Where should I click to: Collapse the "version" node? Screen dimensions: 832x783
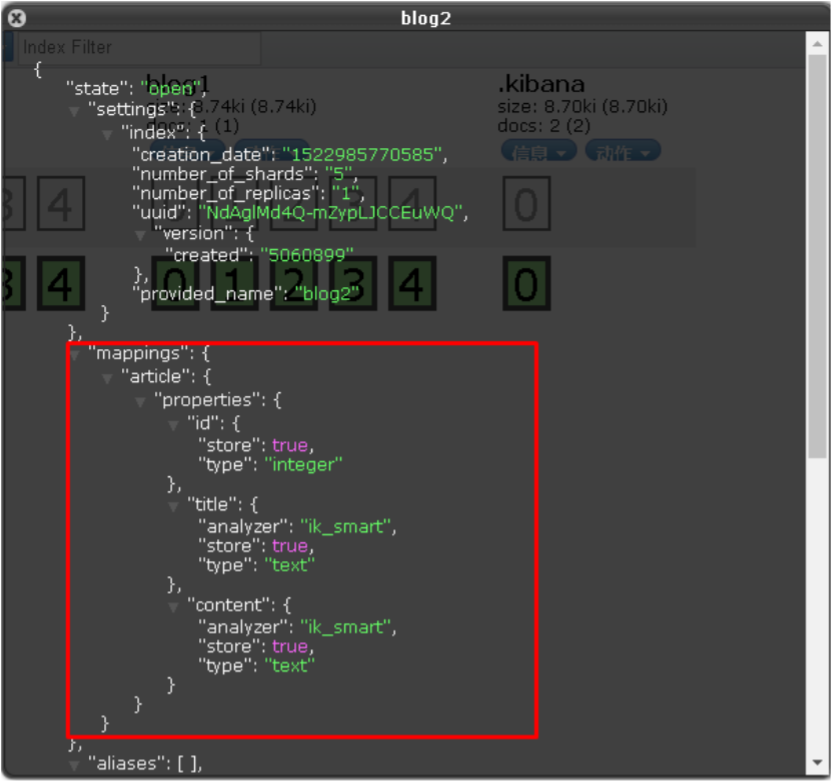tap(140, 235)
